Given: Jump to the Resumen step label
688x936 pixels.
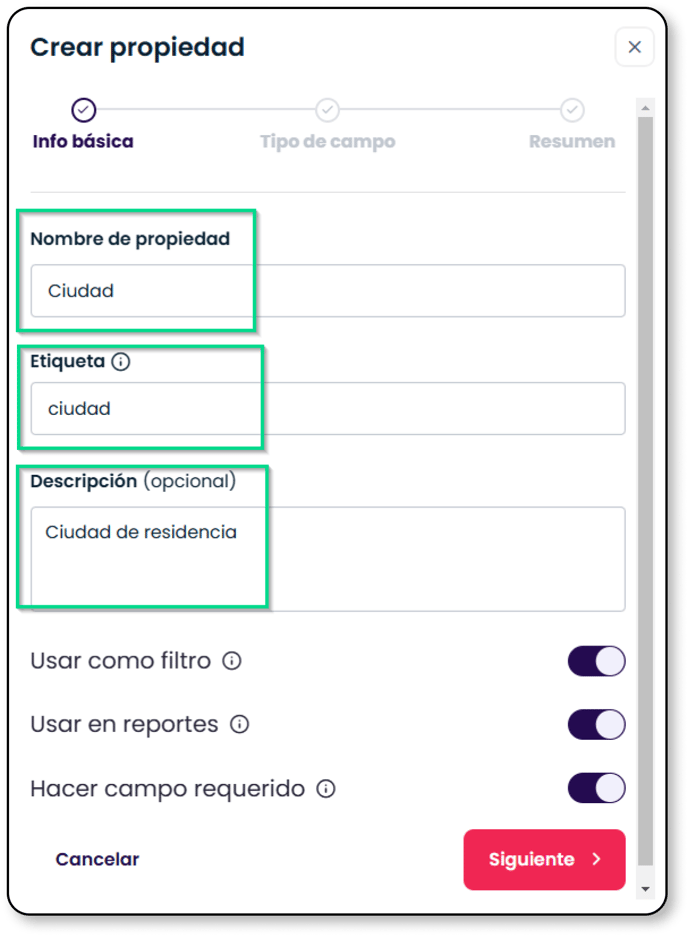Looking at the screenshot, I should click(572, 141).
